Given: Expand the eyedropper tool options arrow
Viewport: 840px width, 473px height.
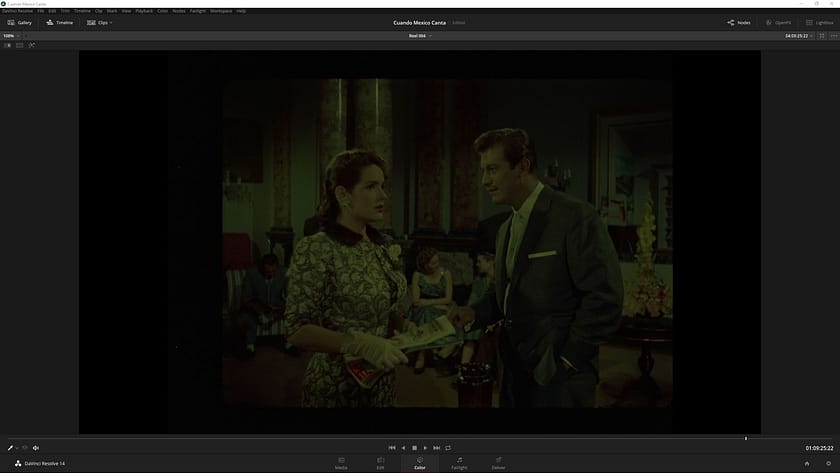Looking at the screenshot, I should click(x=17, y=448).
